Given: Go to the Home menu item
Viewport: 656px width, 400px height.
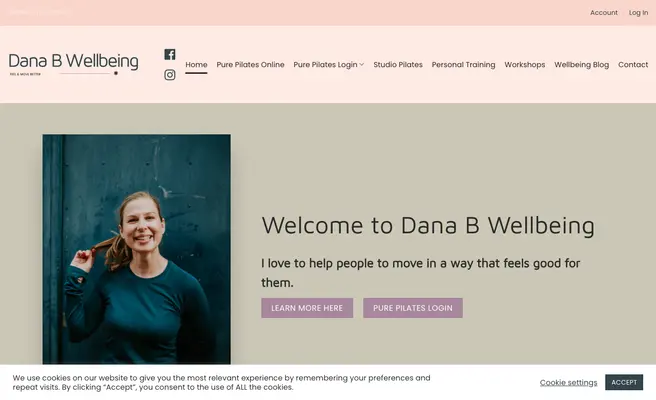Looking at the screenshot, I should click(x=196, y=64).
